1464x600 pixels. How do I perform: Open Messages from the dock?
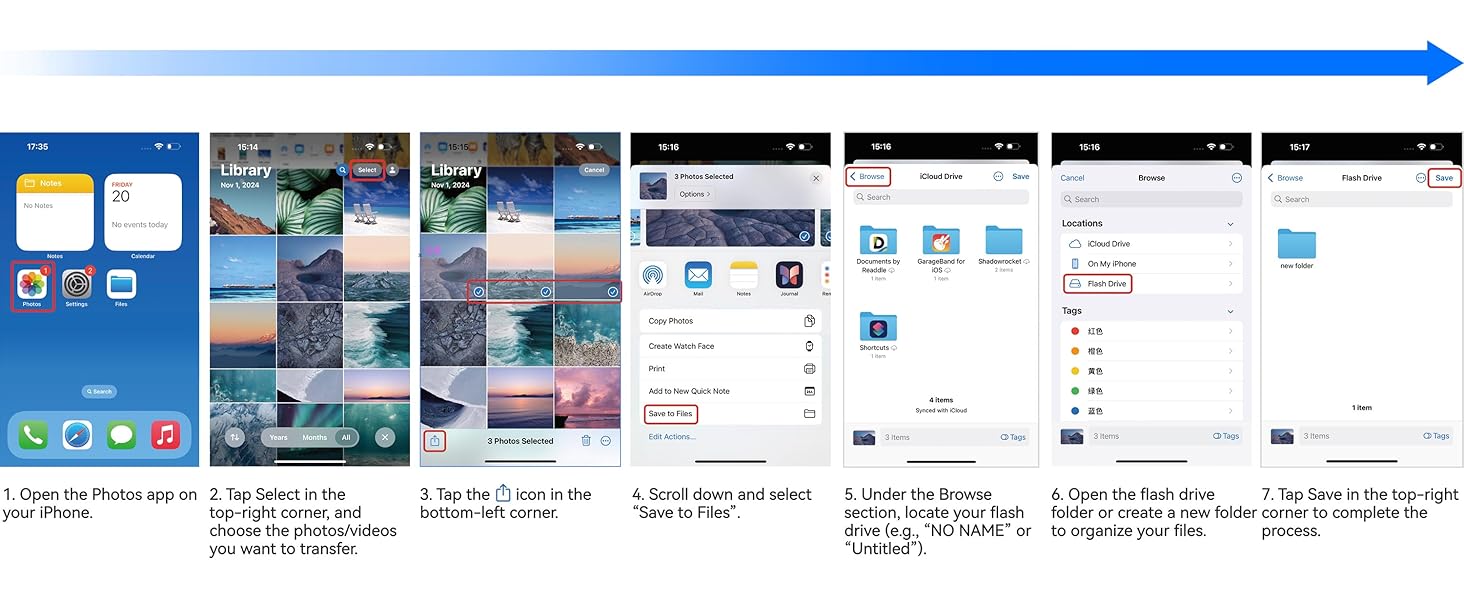(121, 435)
